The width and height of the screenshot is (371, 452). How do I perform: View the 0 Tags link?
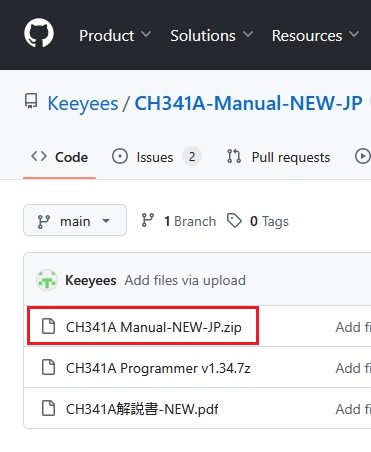point(258,221)
